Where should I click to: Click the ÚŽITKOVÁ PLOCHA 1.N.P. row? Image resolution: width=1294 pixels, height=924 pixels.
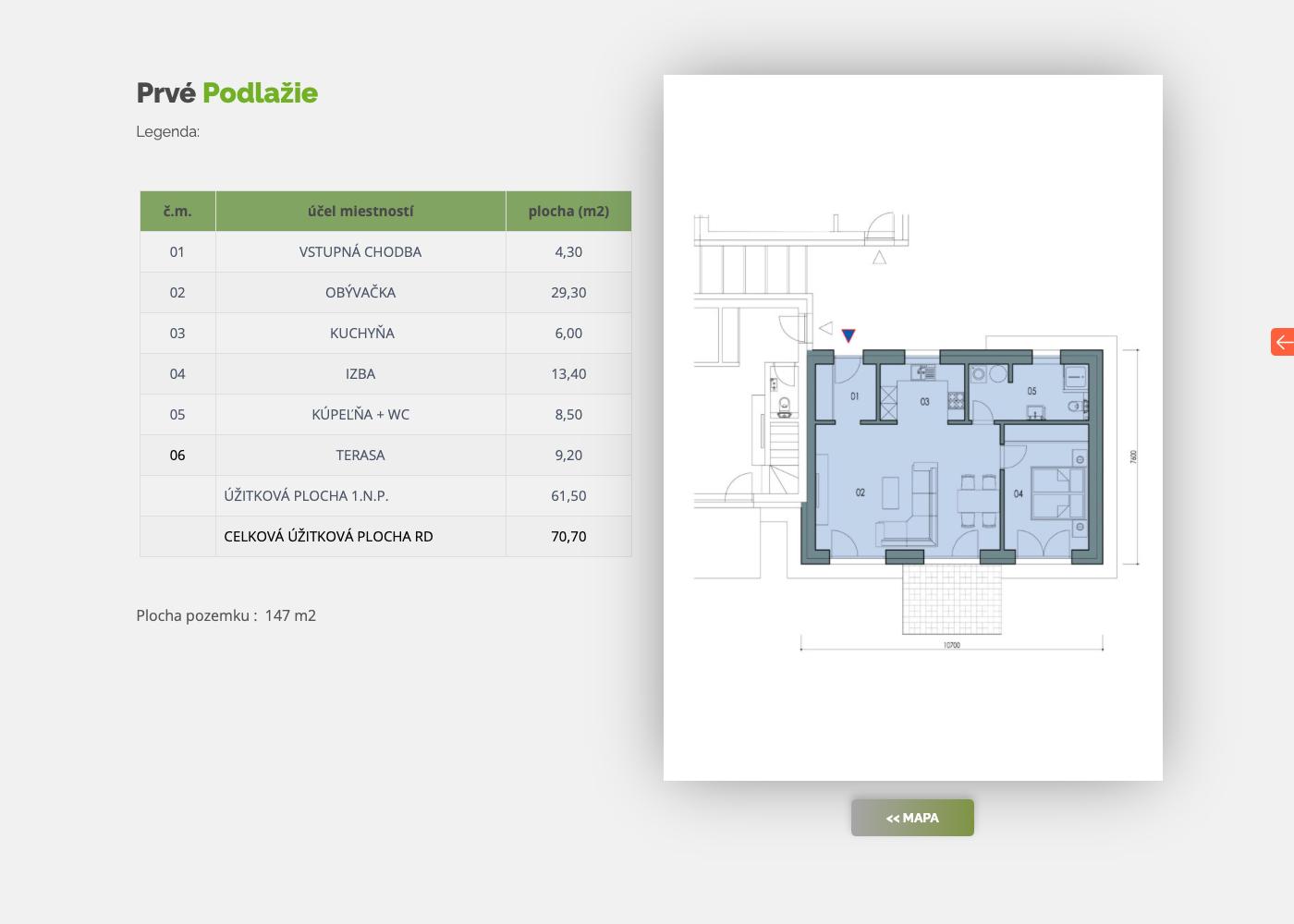coord(385,495)
